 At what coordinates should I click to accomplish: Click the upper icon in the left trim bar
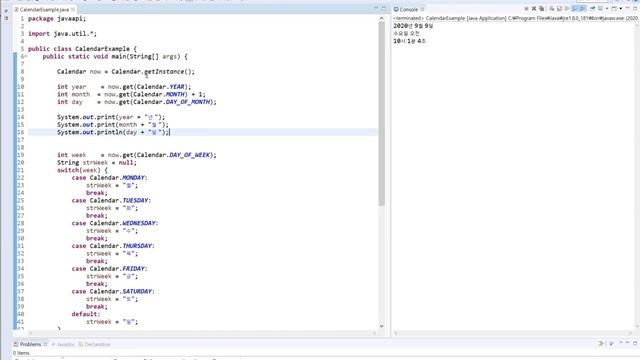6,11
